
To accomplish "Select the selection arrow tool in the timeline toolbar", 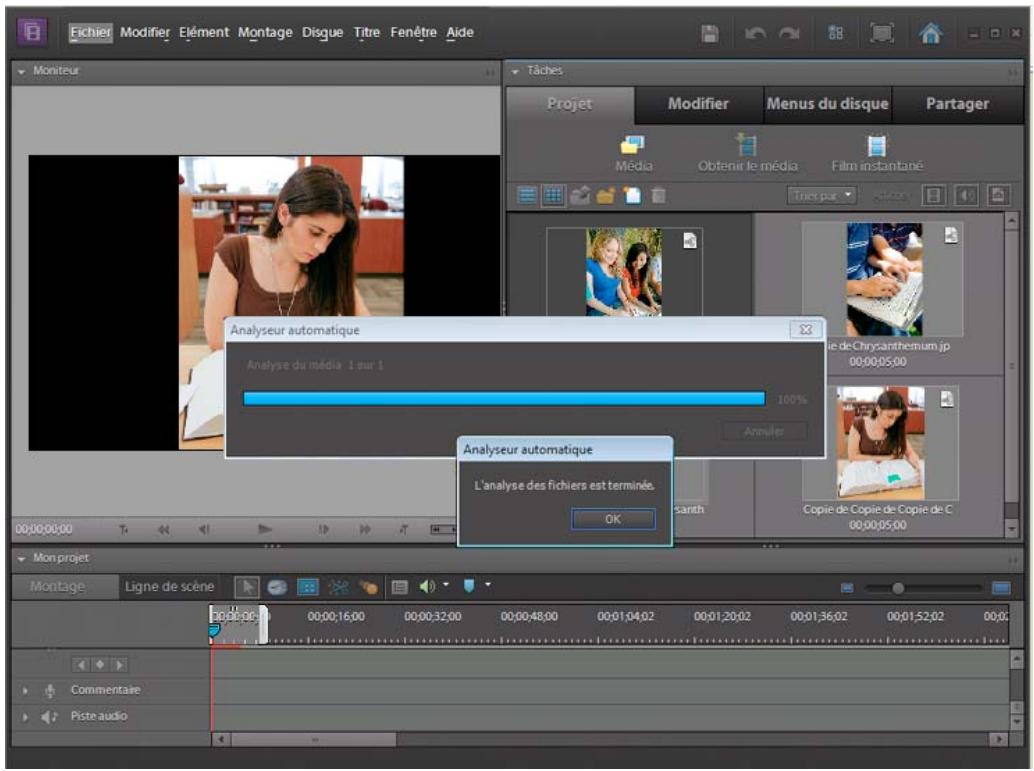I will tap(247, 584).
